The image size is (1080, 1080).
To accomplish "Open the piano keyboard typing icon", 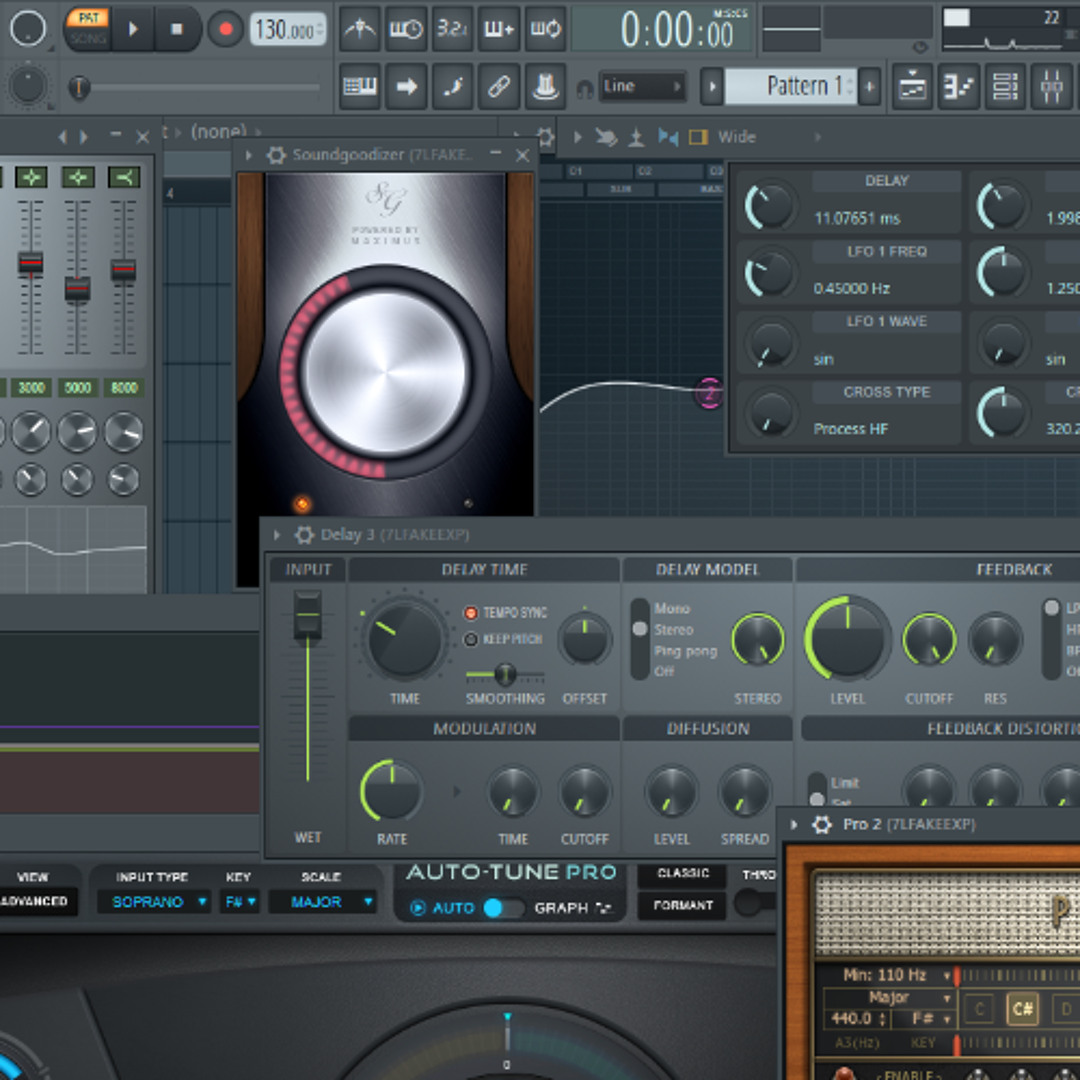I will click(360, 86).
